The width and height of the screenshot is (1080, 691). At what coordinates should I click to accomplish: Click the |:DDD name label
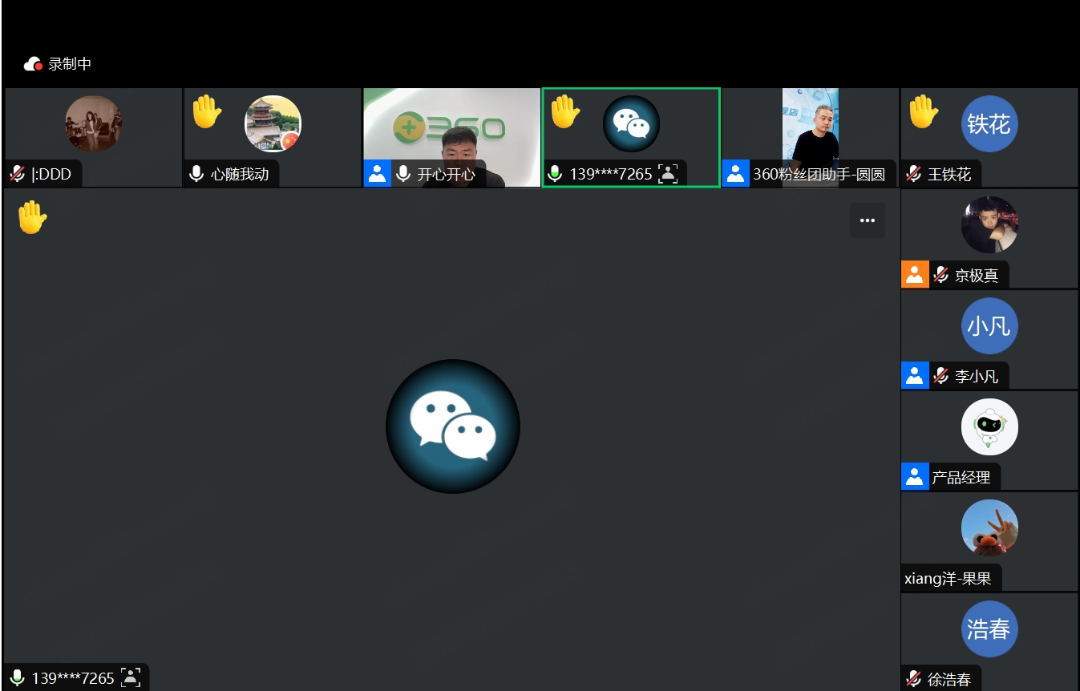(51, 174)
